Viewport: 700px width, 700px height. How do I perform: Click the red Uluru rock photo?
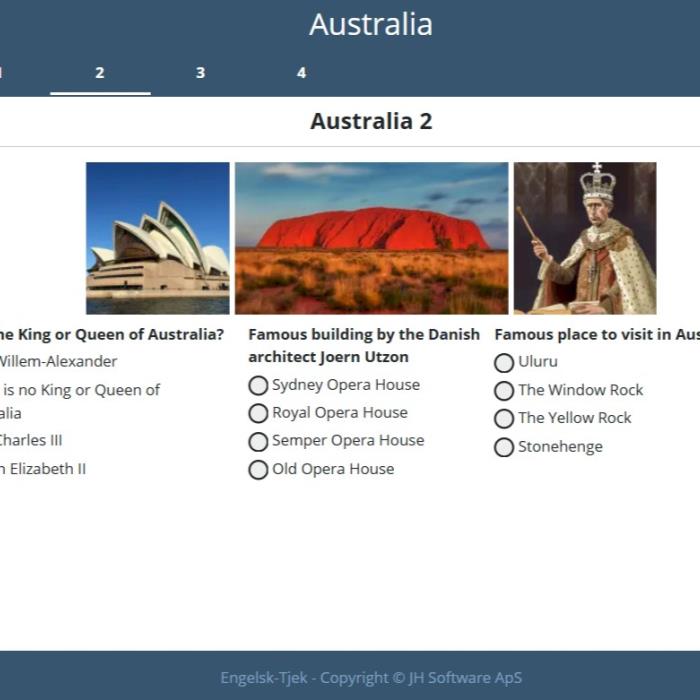(371, 238)
